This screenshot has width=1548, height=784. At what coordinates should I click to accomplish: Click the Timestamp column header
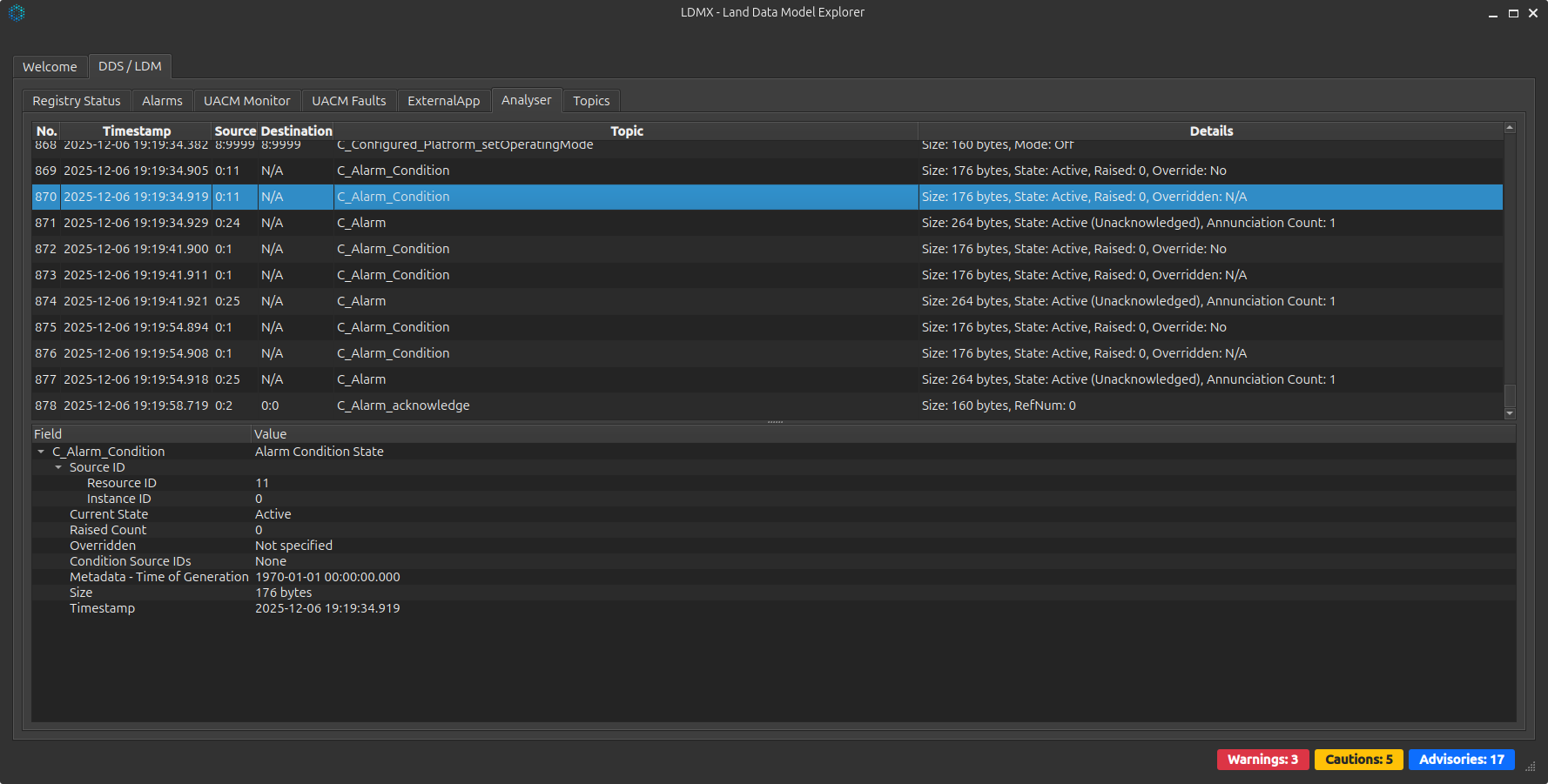pyautogui.click(x=137, y=131)
